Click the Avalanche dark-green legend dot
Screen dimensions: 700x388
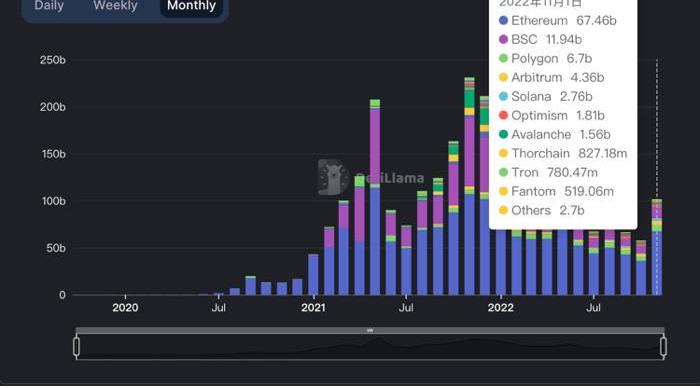coord(503,134)
